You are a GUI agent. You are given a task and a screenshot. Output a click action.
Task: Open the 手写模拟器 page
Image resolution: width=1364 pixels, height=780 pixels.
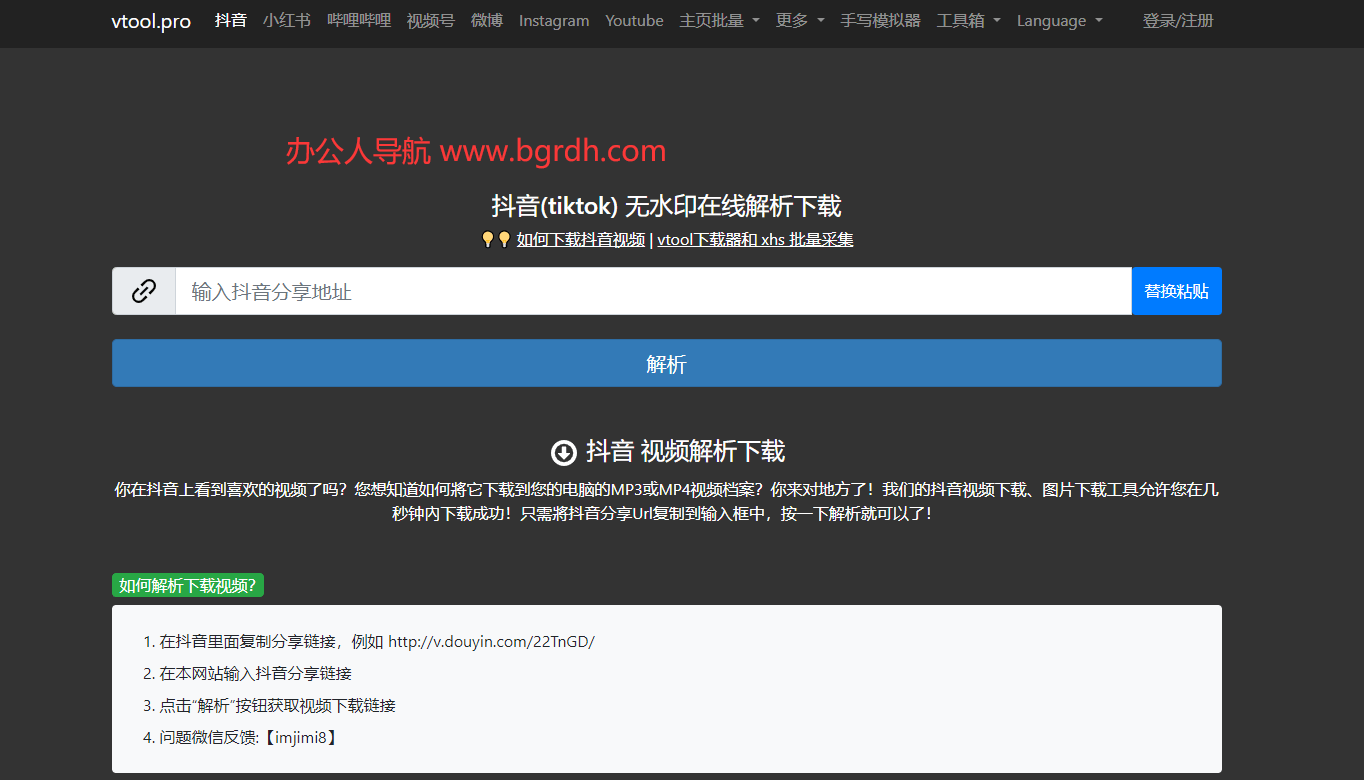880,20
